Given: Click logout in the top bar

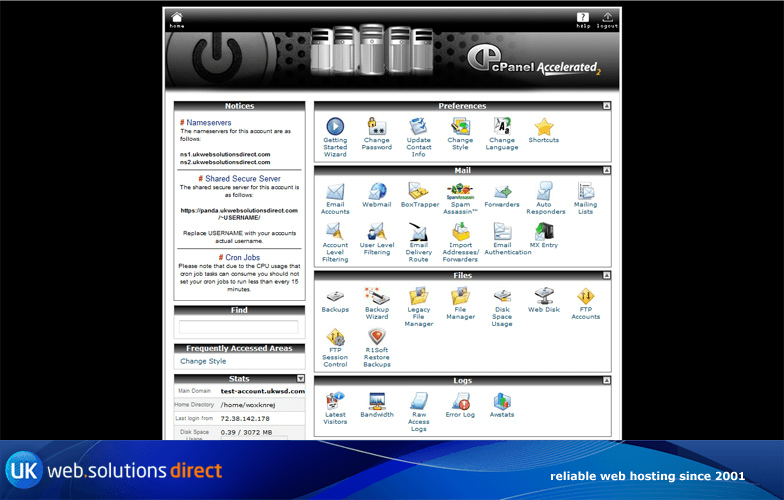Looking at the screenshot, I should coord(607,19).
